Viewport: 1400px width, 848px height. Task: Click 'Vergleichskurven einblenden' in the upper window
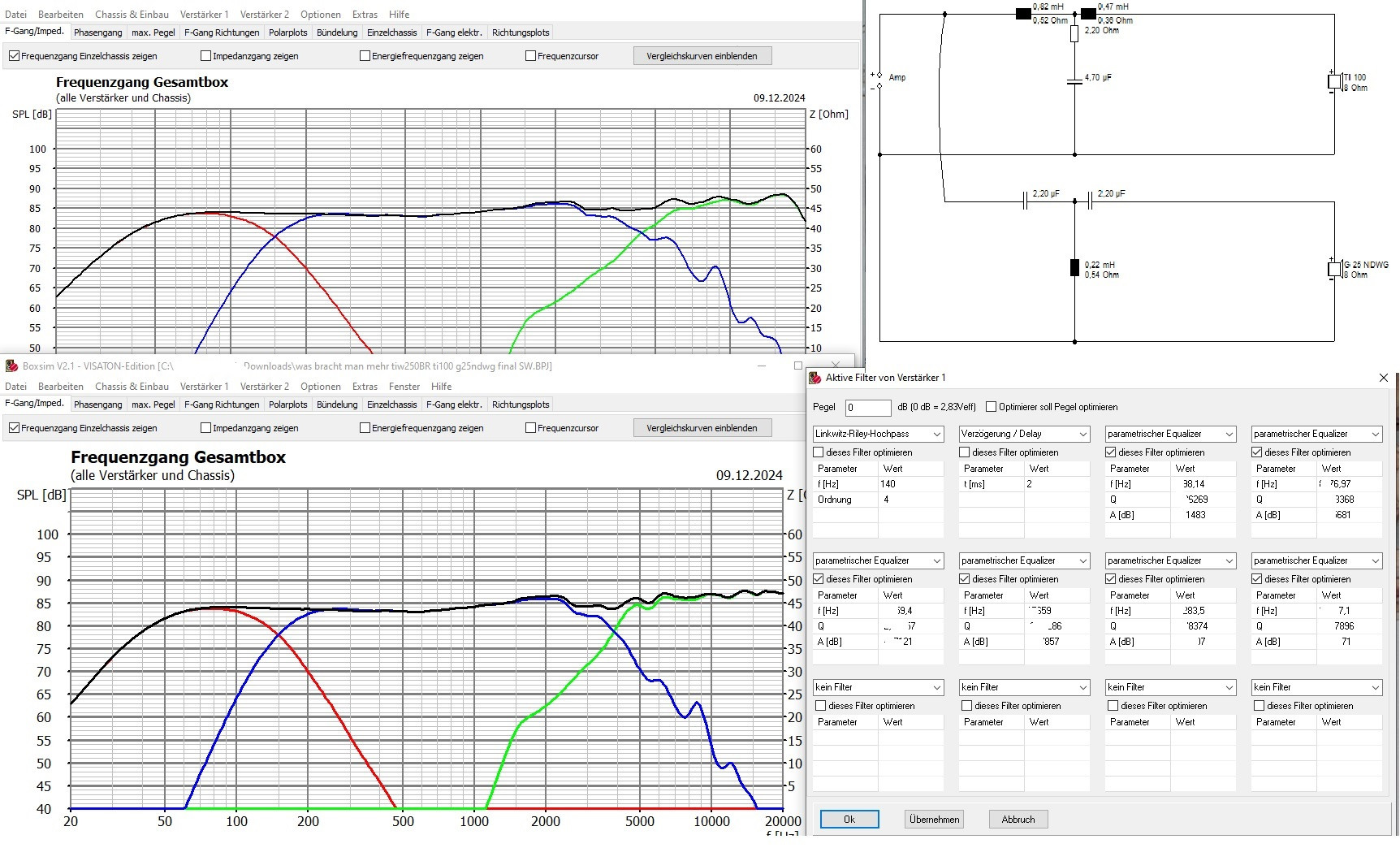tap(702, 56)
